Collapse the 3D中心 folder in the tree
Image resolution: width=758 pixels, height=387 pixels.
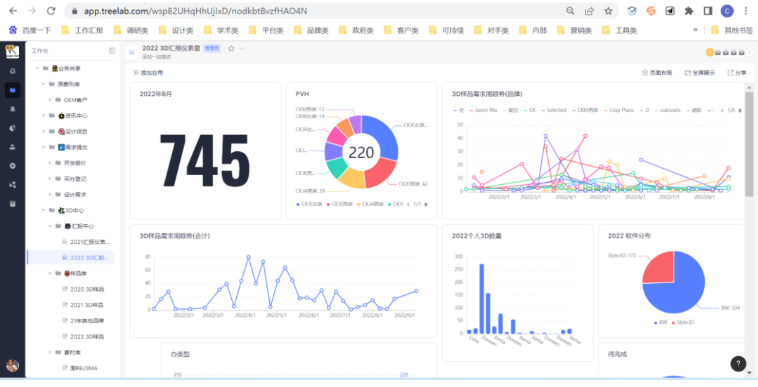[44, 211]
